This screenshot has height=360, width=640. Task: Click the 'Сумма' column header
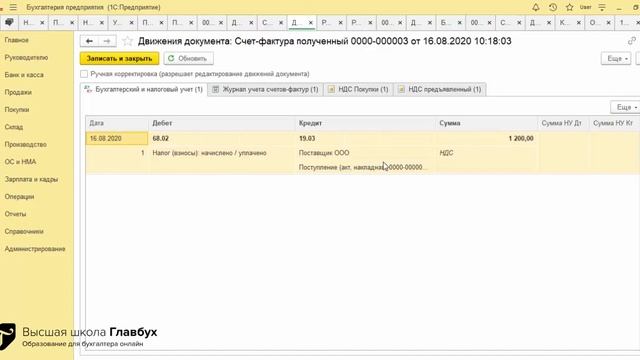pyautogui.click(x=487, y=123)
